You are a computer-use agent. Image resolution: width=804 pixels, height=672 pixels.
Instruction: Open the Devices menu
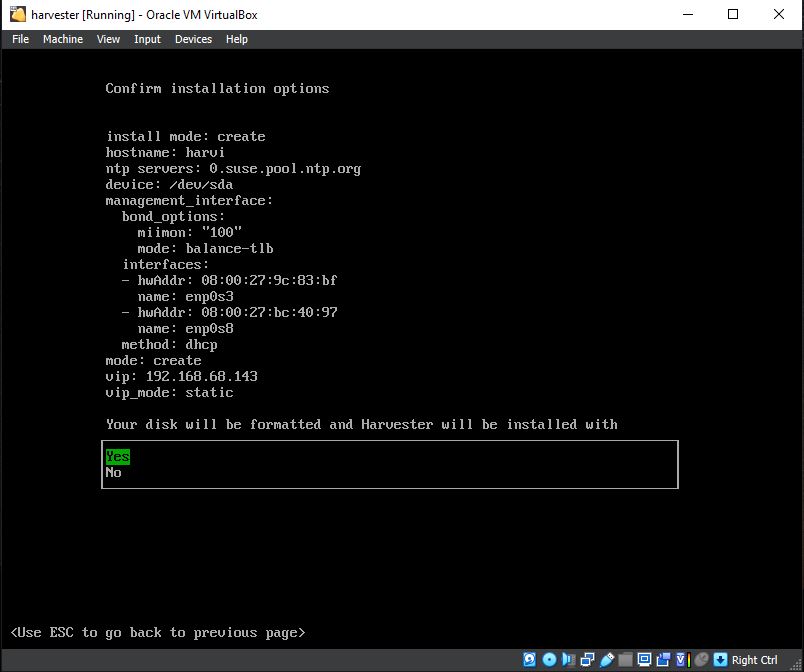(x=193, y=39)
